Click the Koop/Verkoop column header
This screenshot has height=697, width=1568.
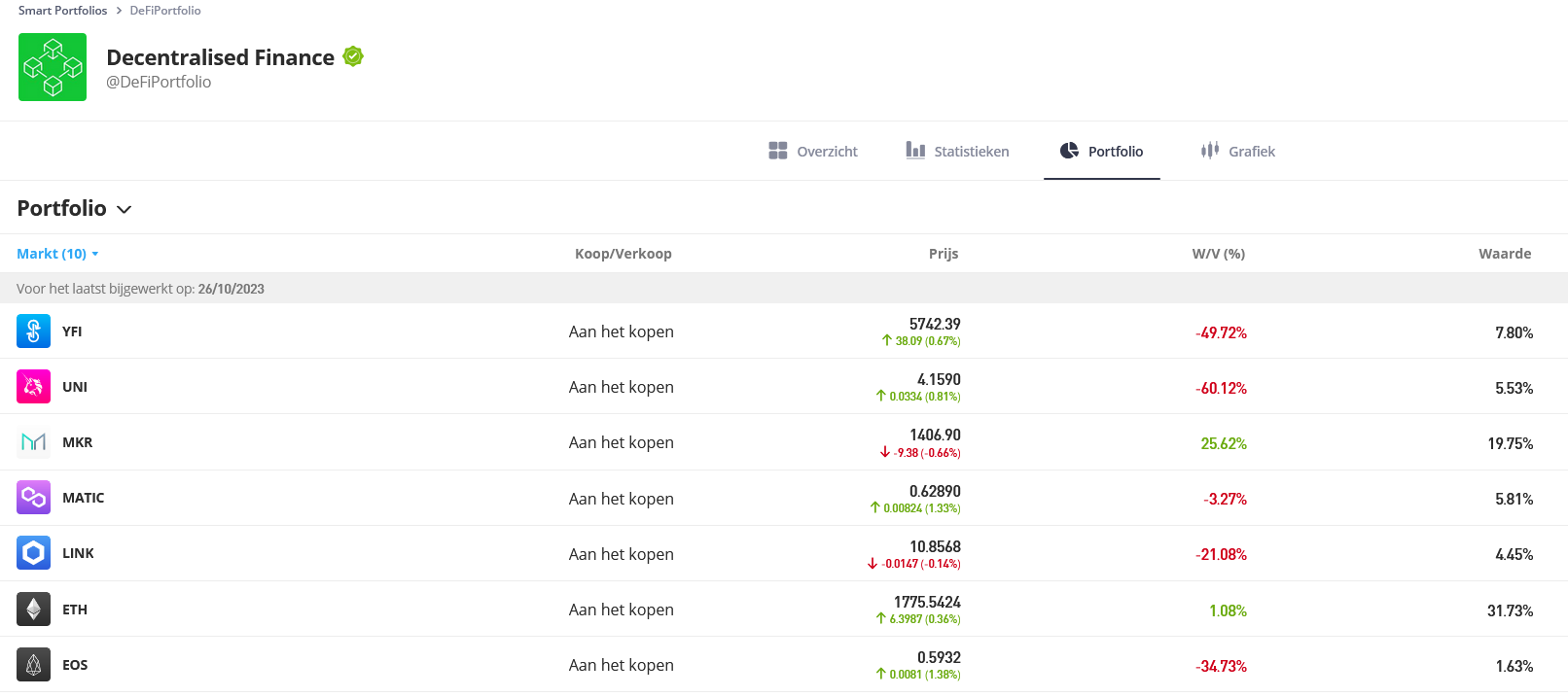623,254
